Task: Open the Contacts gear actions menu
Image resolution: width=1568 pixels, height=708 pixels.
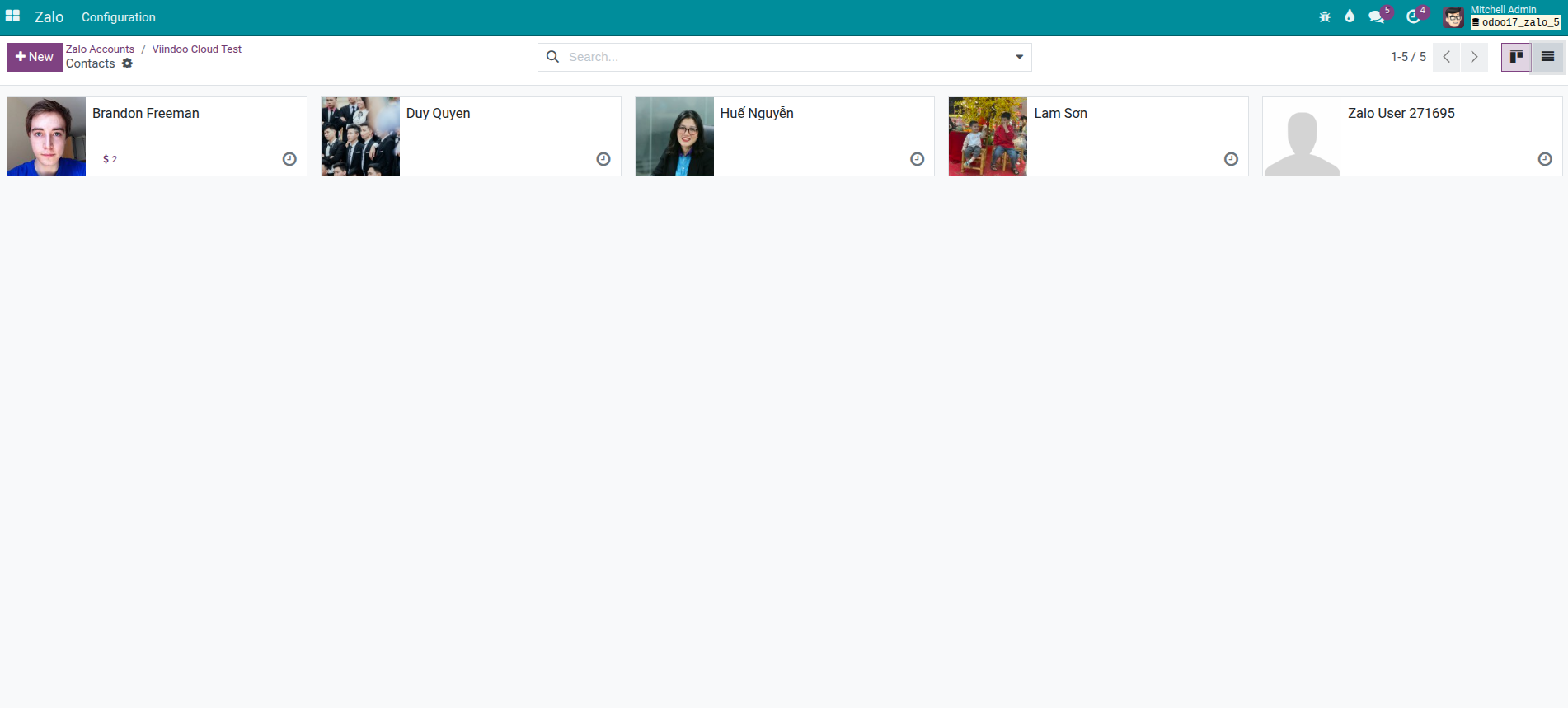Action: tap(127, 63)
